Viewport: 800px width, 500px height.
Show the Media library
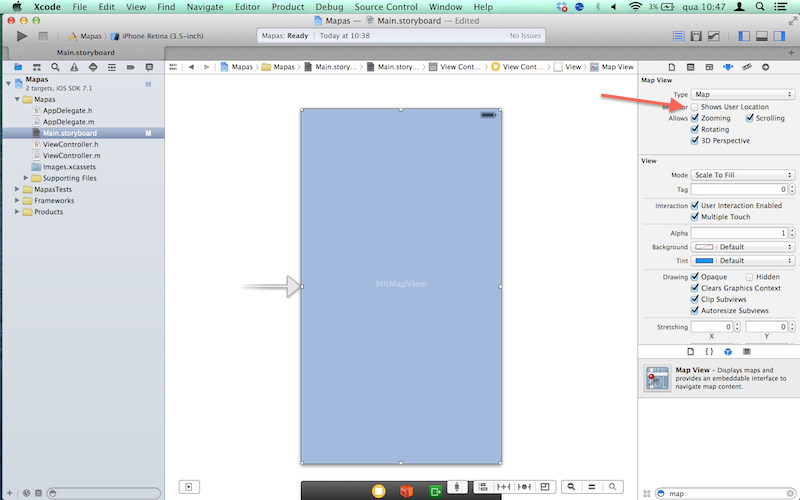[747, 352]
